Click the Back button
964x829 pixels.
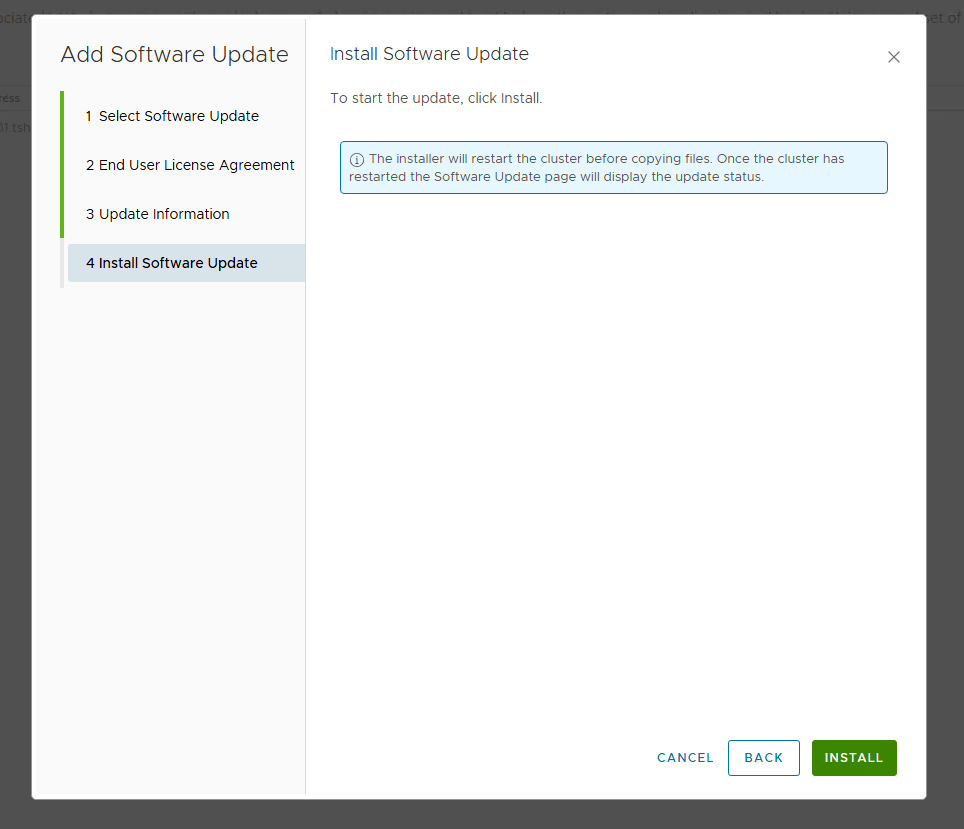click(763, 758)
